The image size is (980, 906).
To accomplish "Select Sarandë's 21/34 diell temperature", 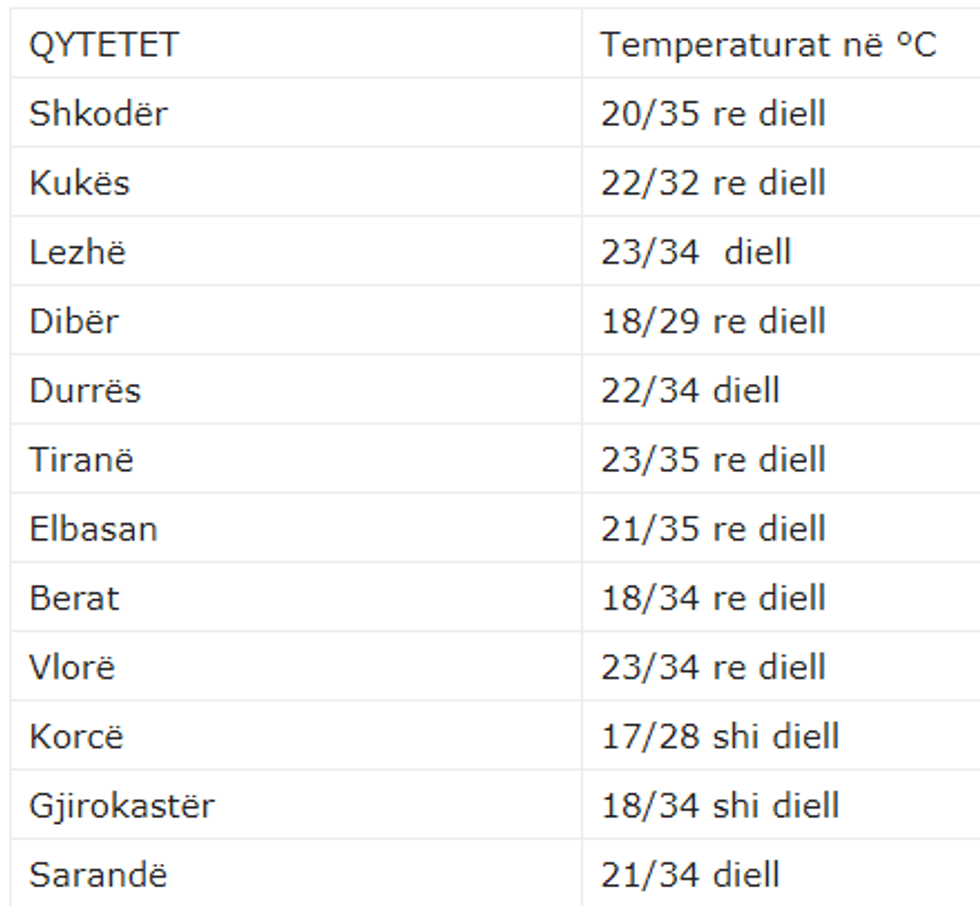I will coord(690,875).
